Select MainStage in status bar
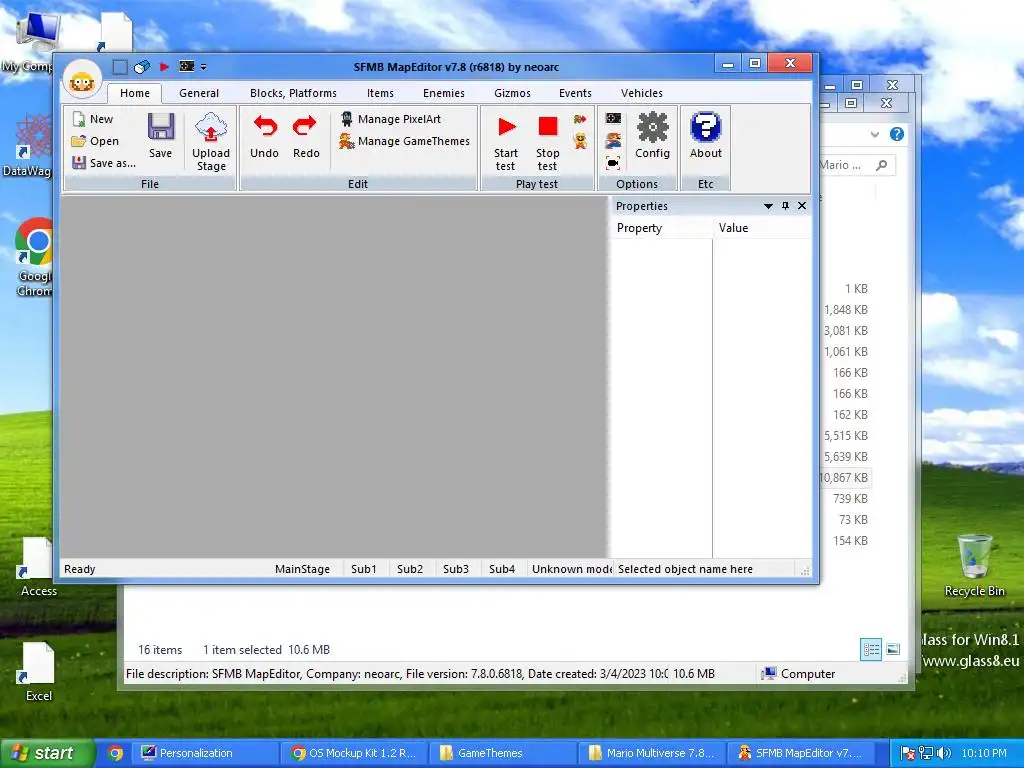Viewport: 1024px width, 768px height. pos(302,569)
